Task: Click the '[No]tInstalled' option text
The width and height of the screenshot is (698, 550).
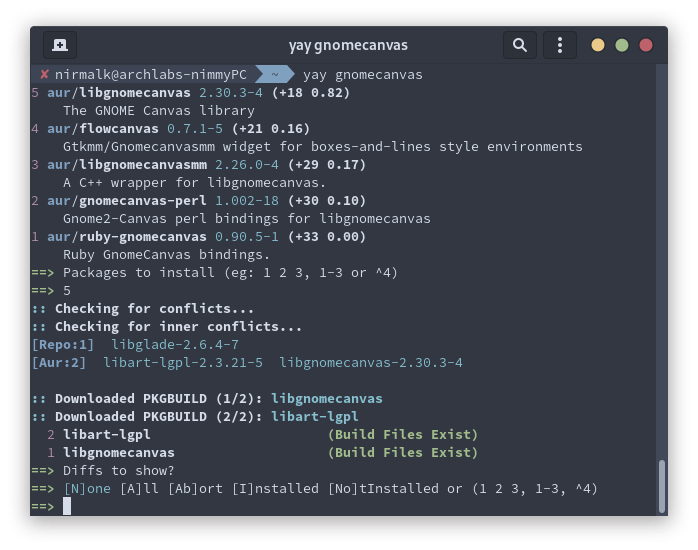Action: pyautogui.click(x=383, y=489)
